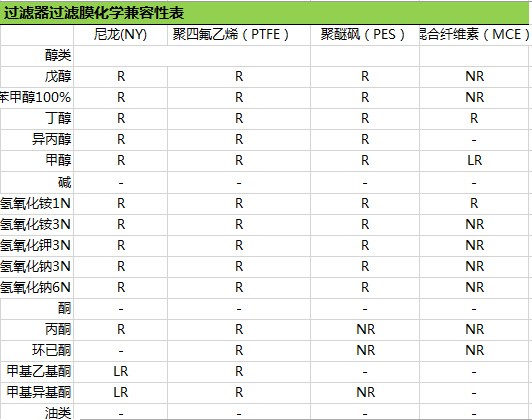Select R in 环已酮 row under PTFE
532x420 pixels.
coord(239,350)
